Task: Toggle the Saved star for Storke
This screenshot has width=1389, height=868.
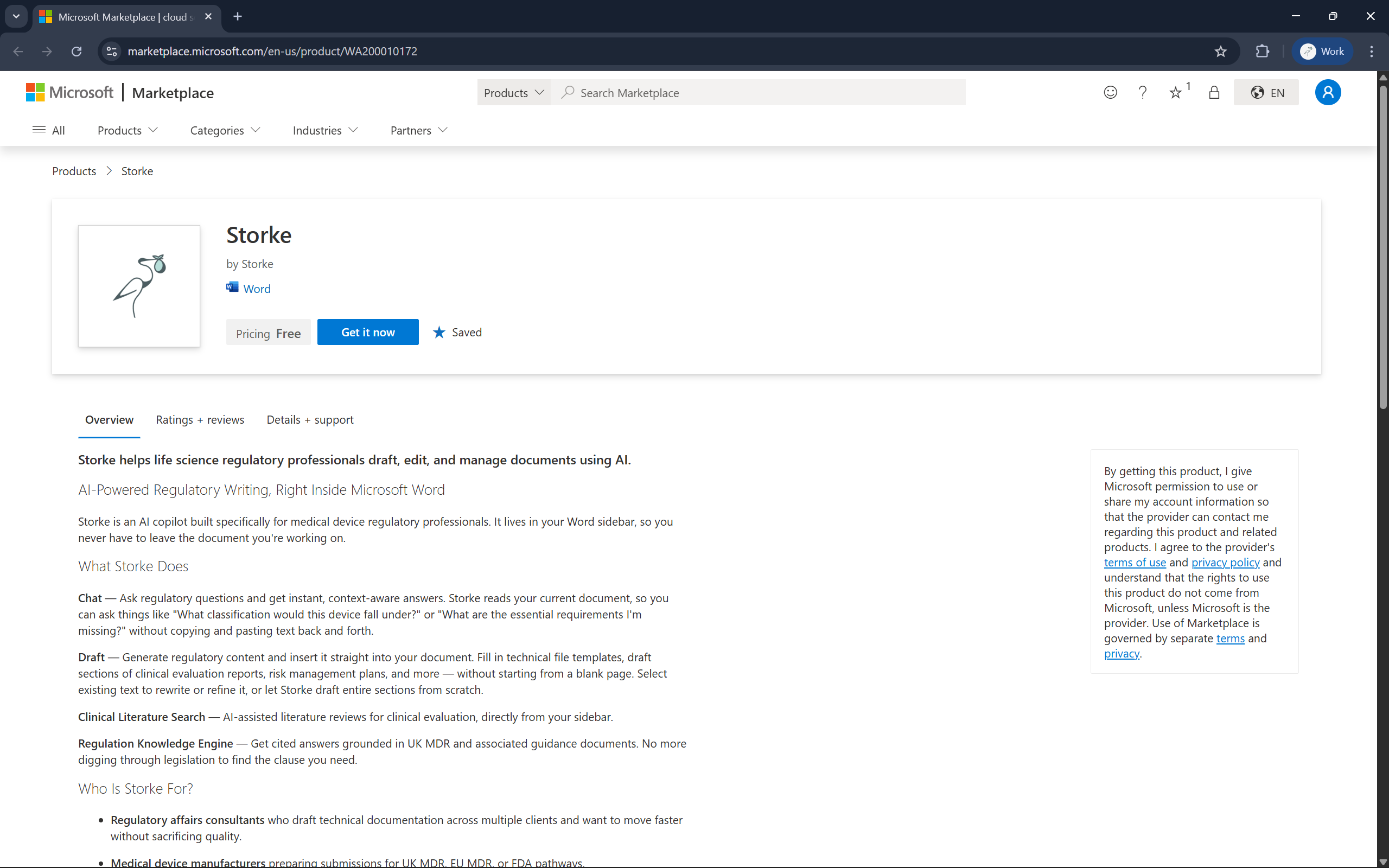Action: coord(457,333)
